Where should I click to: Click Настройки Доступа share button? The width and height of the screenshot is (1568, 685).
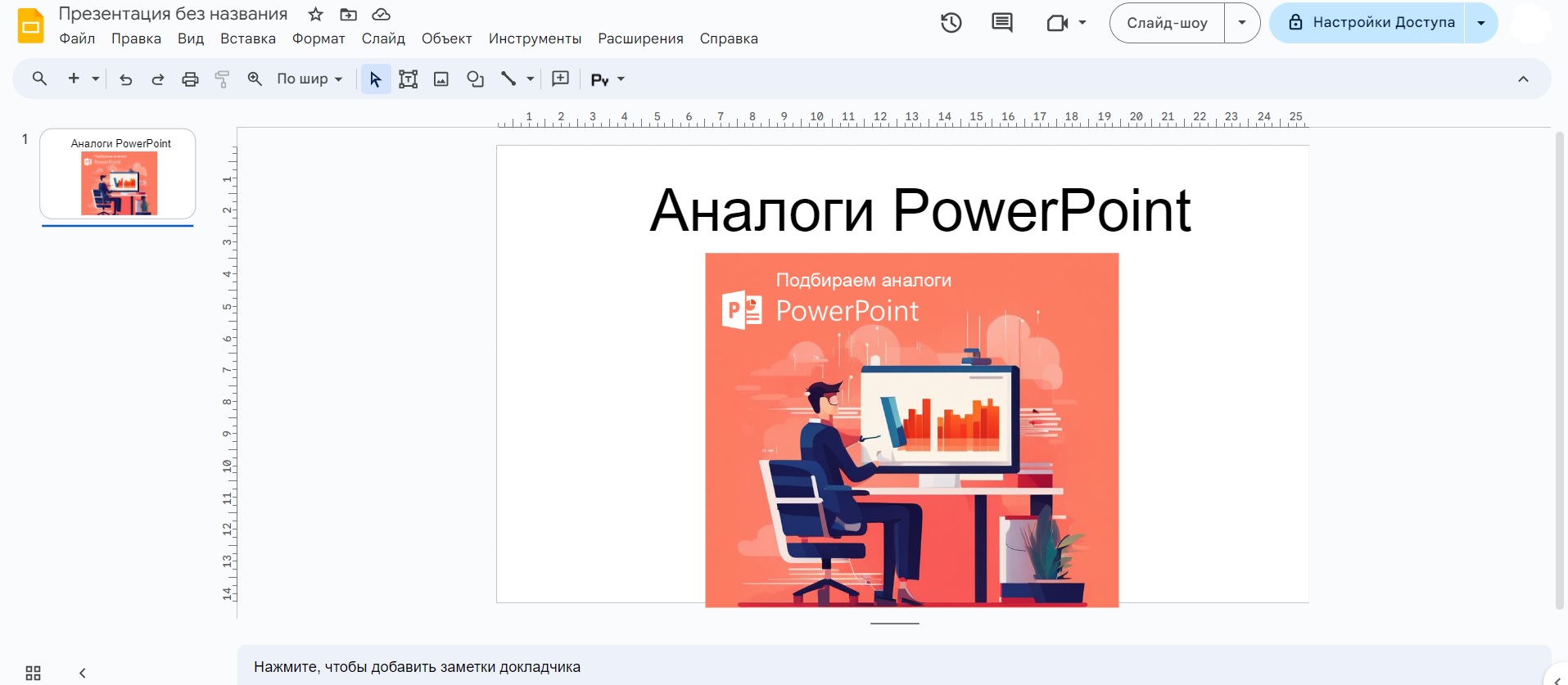[x=1367, y=23]
